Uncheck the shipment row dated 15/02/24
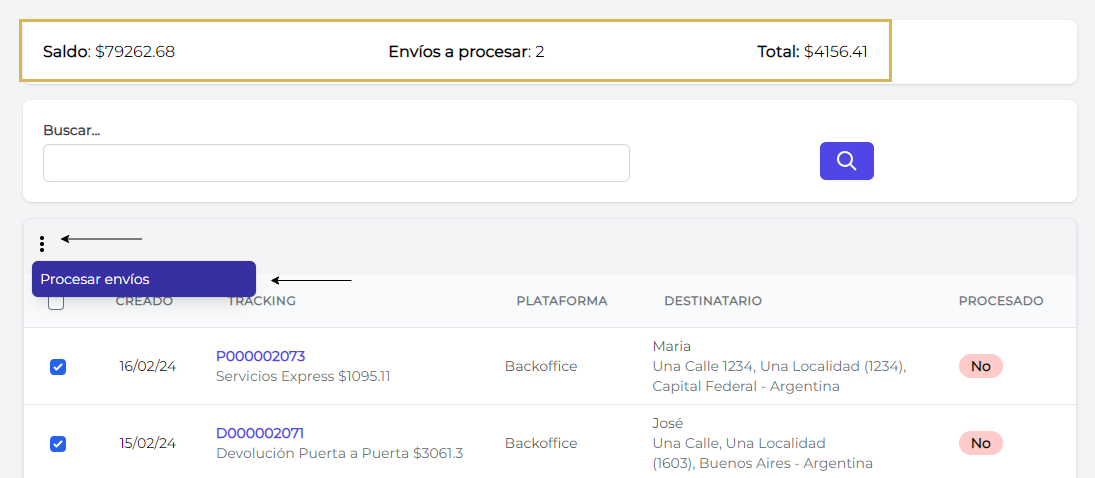The image size is (1095, 478). pos(58,444)
